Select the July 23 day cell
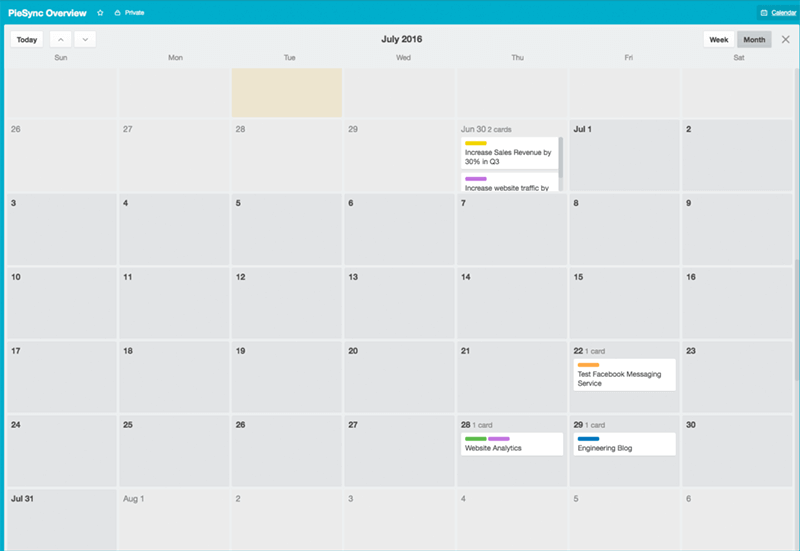The height and width of the screenshot is (551, 800). tap(737, 378)
